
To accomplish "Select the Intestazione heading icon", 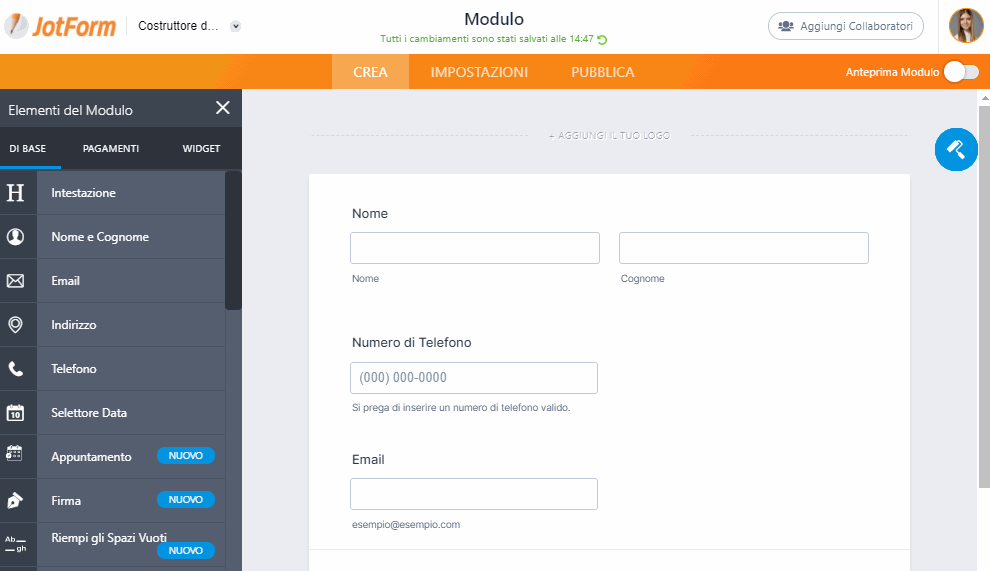I will pos(16,193).
